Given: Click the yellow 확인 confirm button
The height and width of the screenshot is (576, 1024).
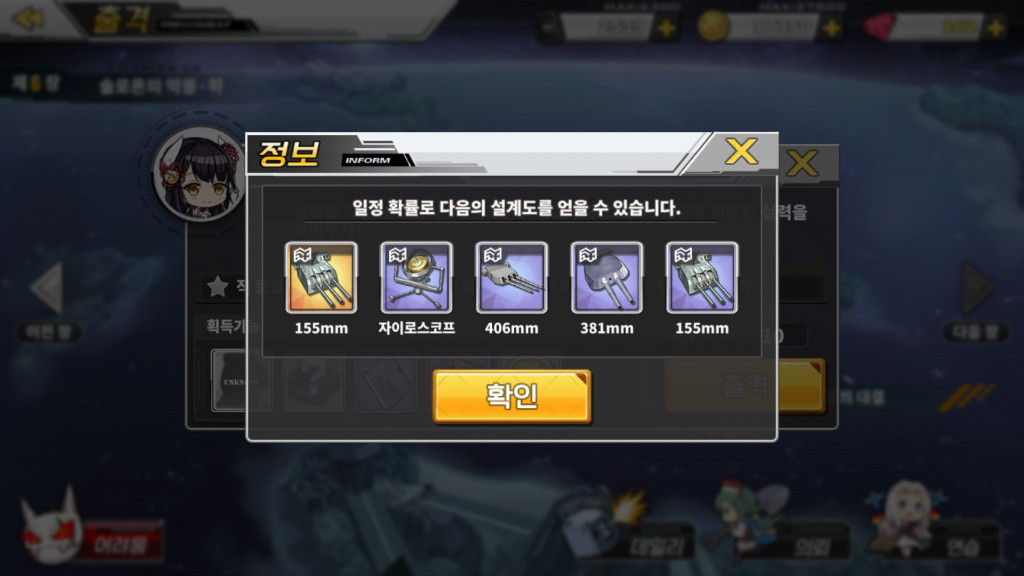Looking at the screenshot, I should [x=512, y=396].
